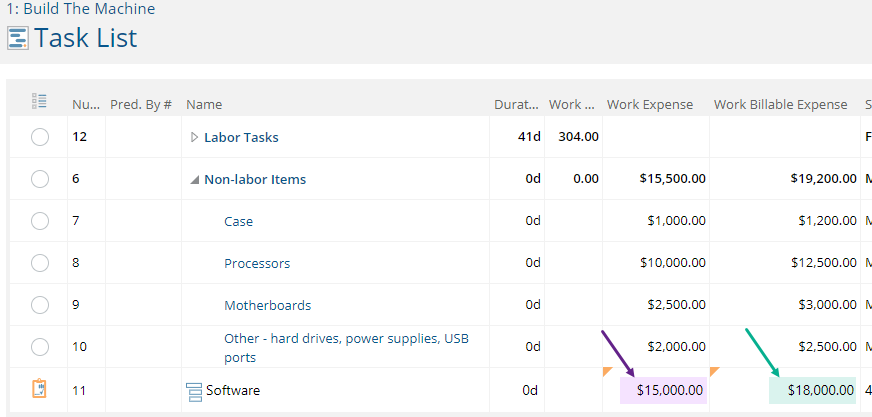872x417 pixels.
Task: Sort by the Name column header
Action: click(x=204, y=105)
